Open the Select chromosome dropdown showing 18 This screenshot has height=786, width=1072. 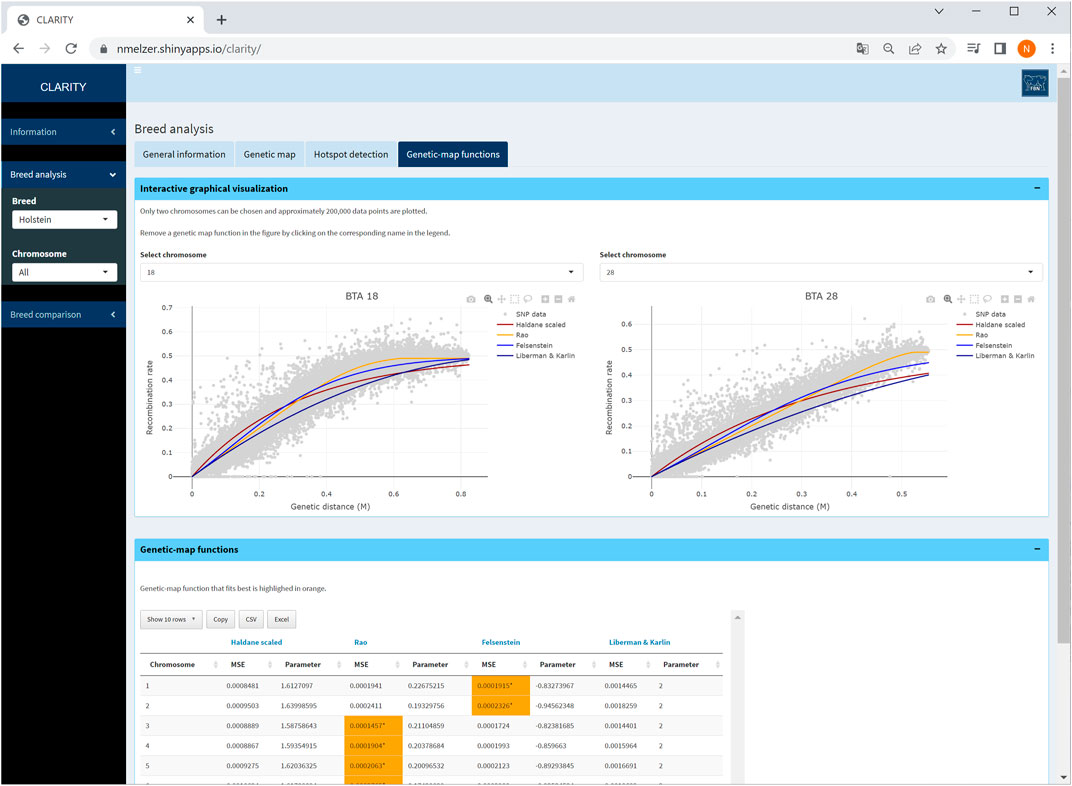click(x=362, y=272)
